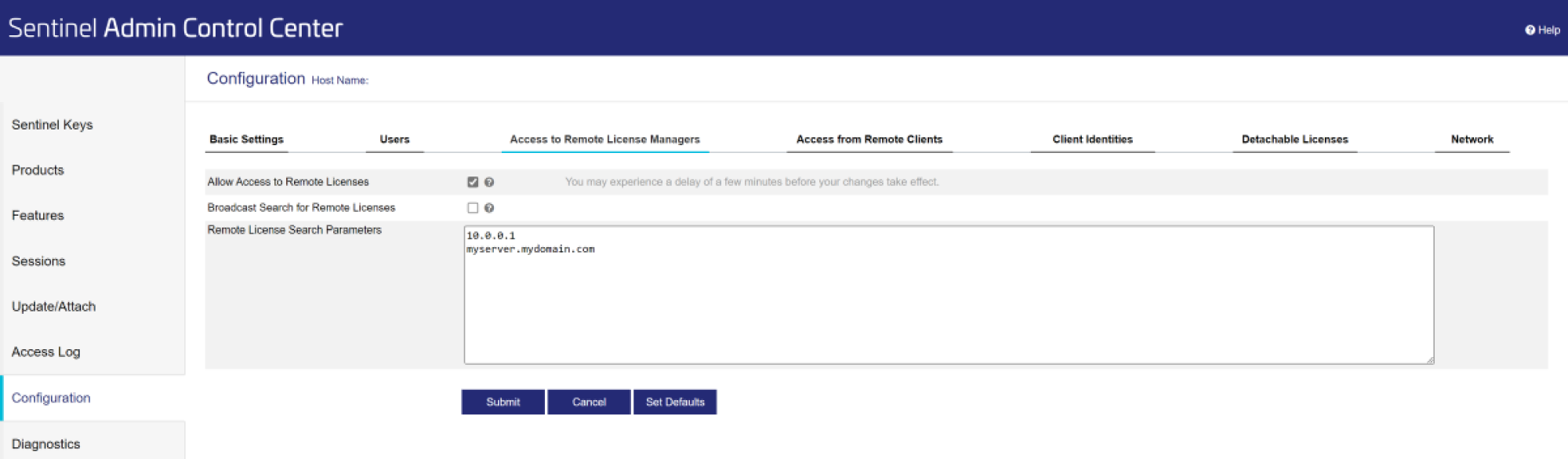Click Set Defaults button
The image size is (1568, 459).
[x=675, y=402]
